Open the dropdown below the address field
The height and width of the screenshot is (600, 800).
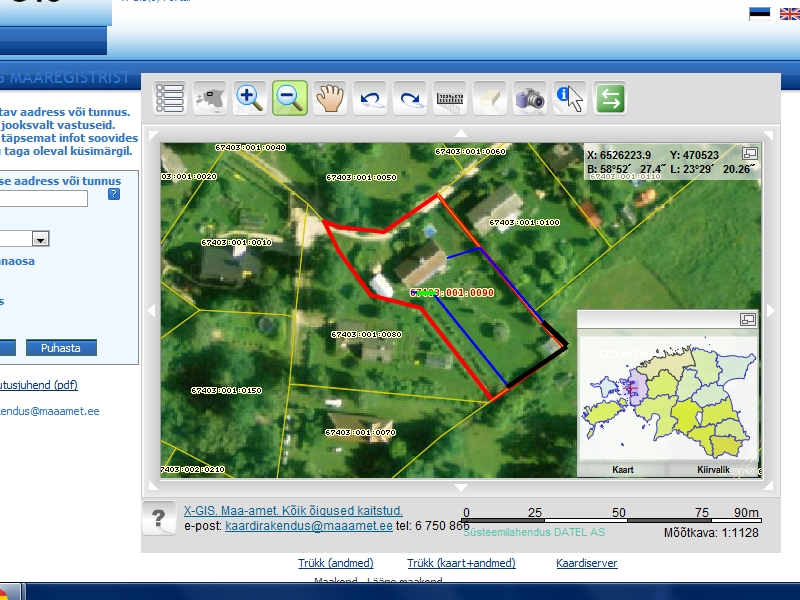coord(40,239)
